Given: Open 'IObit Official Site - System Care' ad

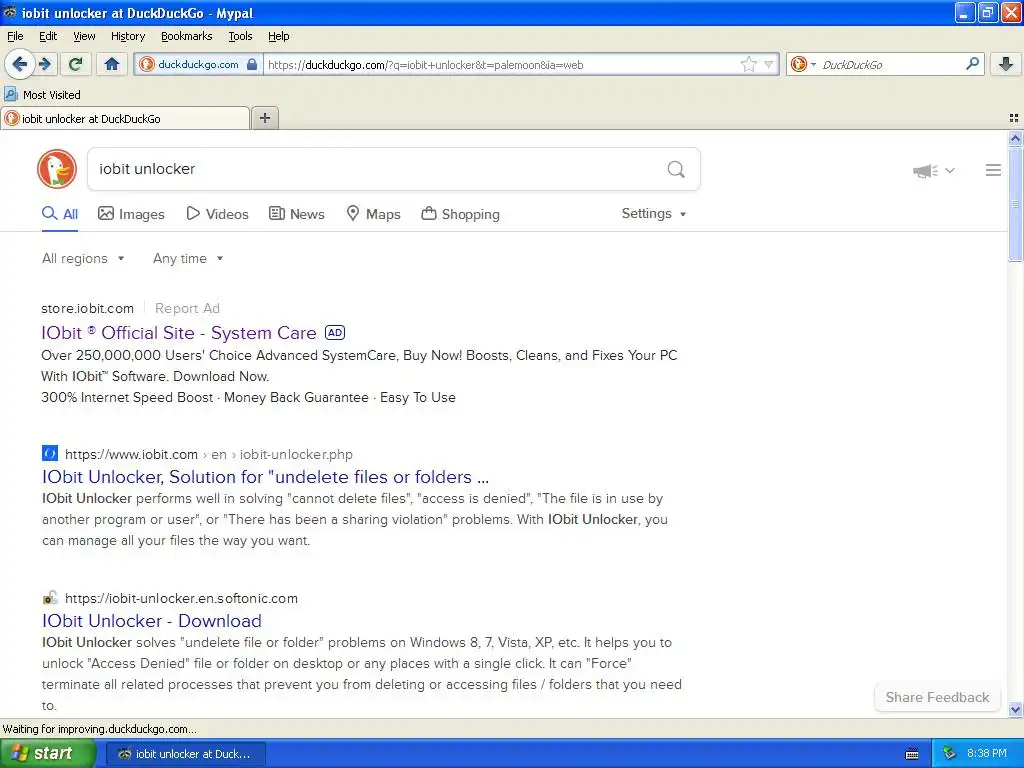Looking at the screenshot, I should click(178, 332).
